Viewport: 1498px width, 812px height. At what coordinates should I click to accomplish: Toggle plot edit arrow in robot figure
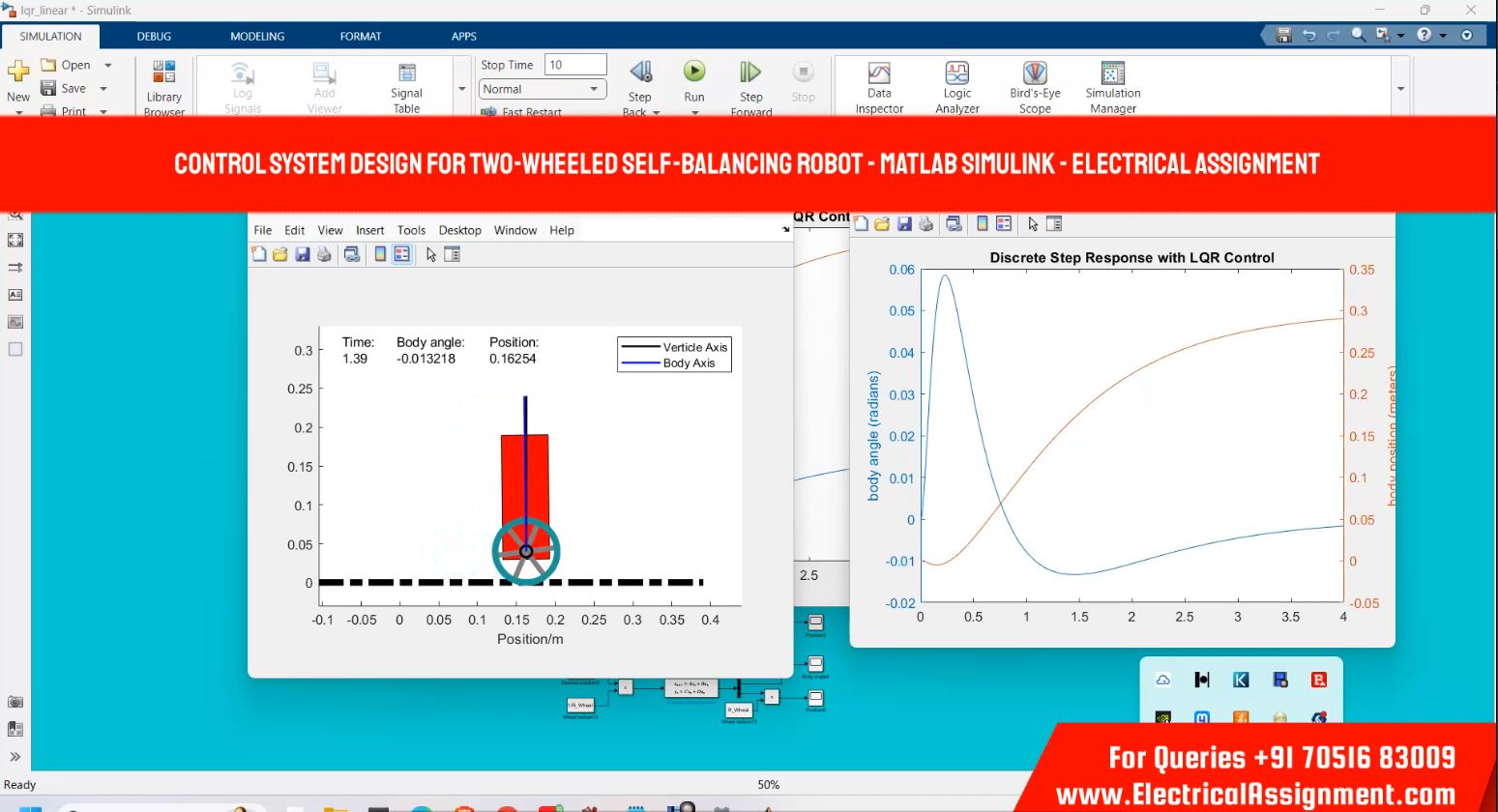coord(431,254)
